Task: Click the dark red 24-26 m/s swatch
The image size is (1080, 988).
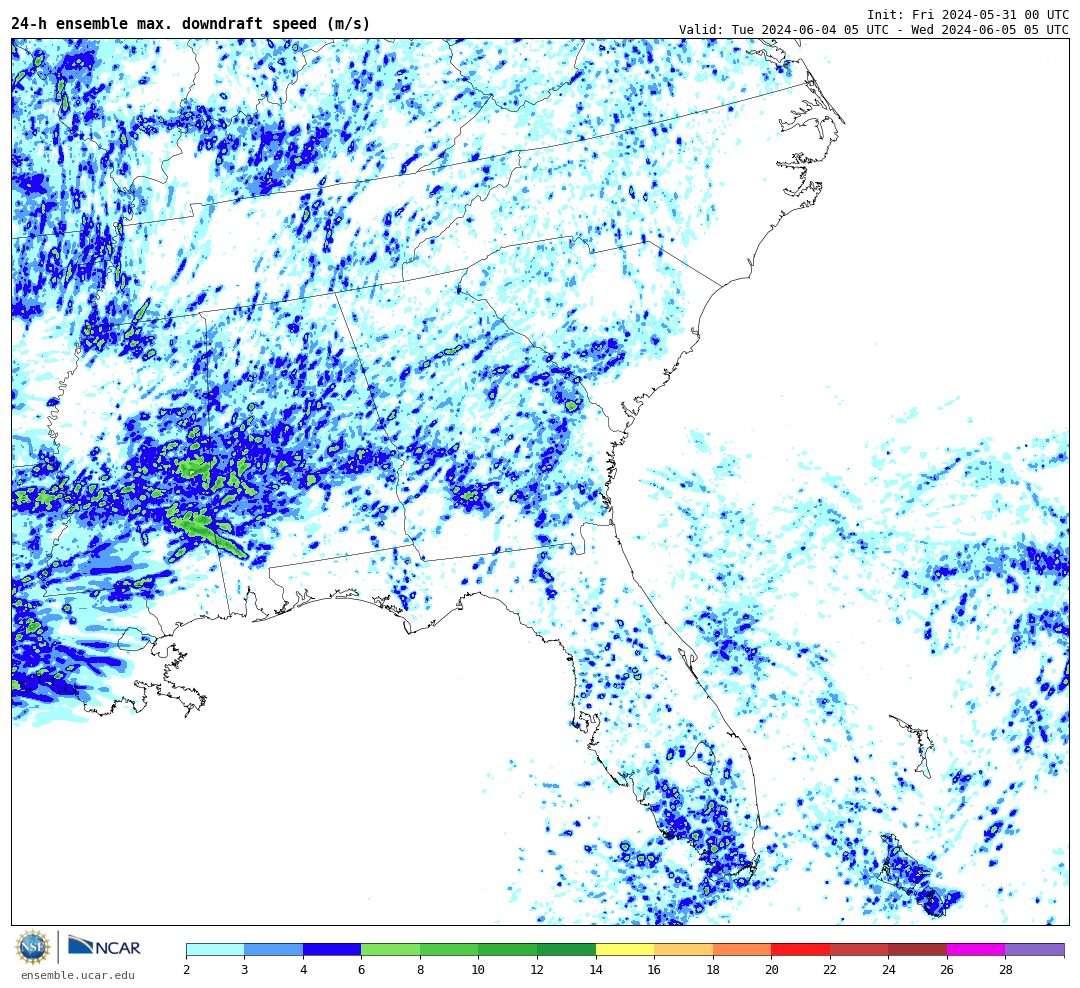Action: tap(917, 949)
